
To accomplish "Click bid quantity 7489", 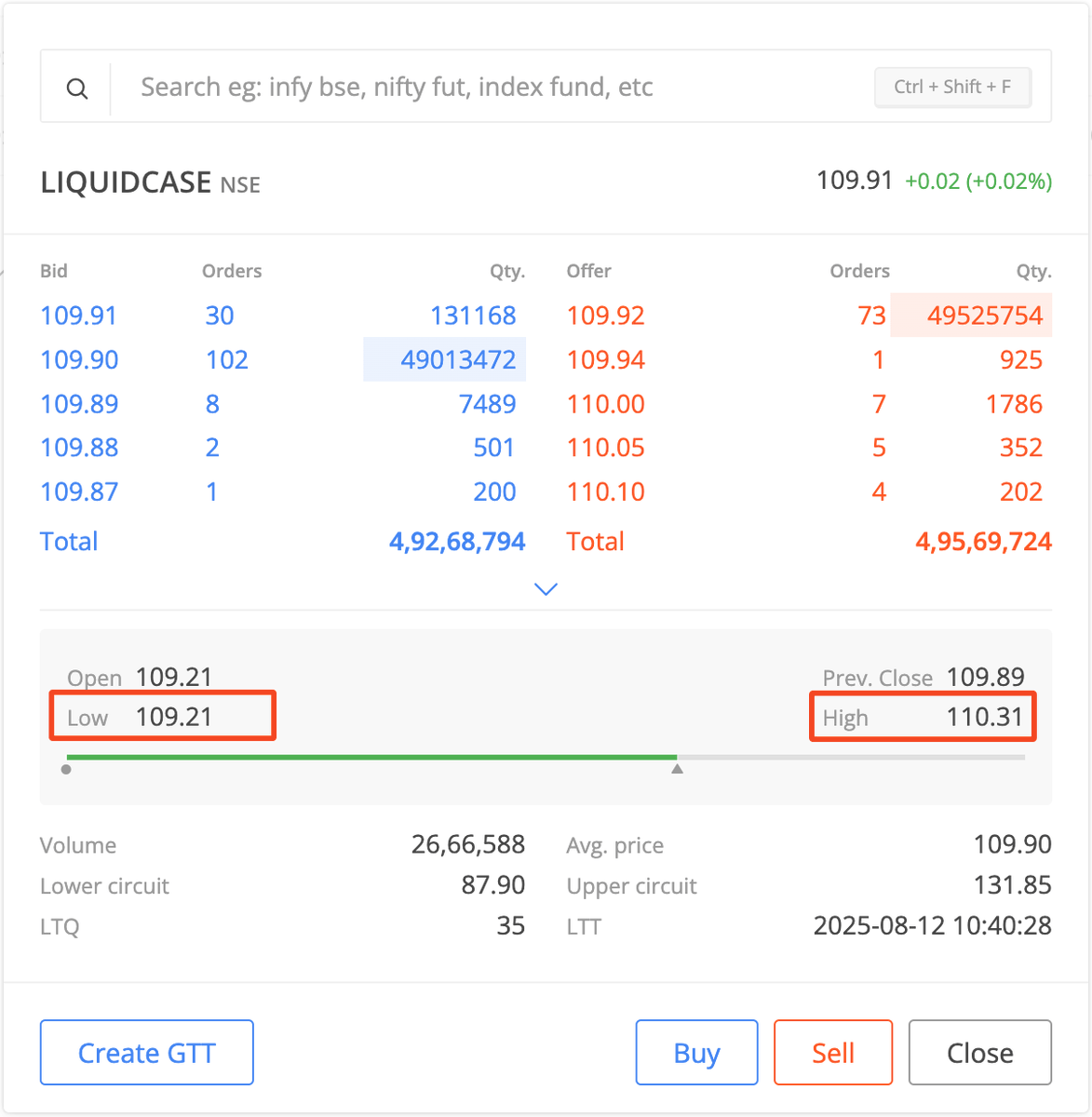I will (488, 404).
